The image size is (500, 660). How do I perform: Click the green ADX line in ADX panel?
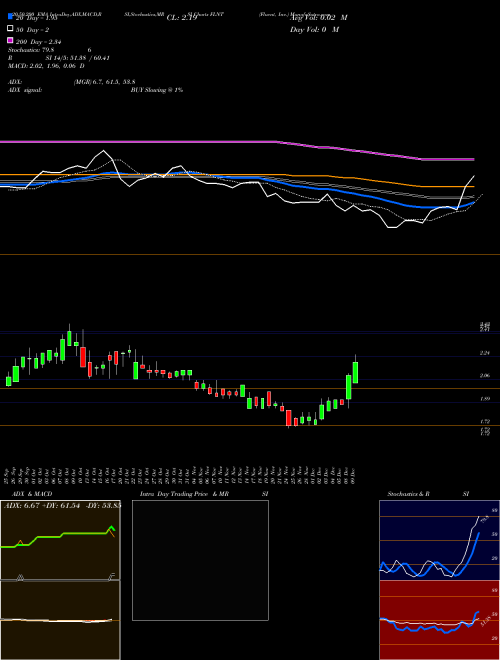(x=59, y=537)
